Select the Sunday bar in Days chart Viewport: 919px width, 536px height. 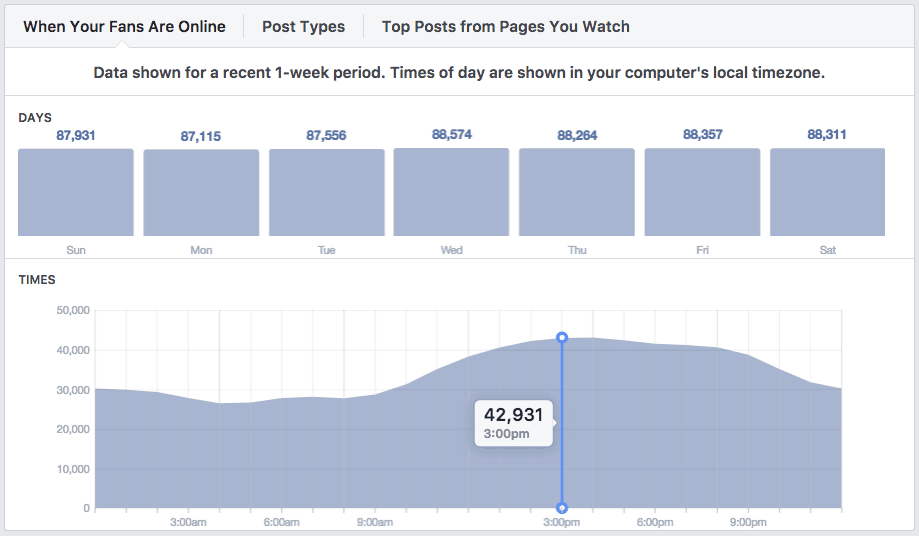click(76, 192)
